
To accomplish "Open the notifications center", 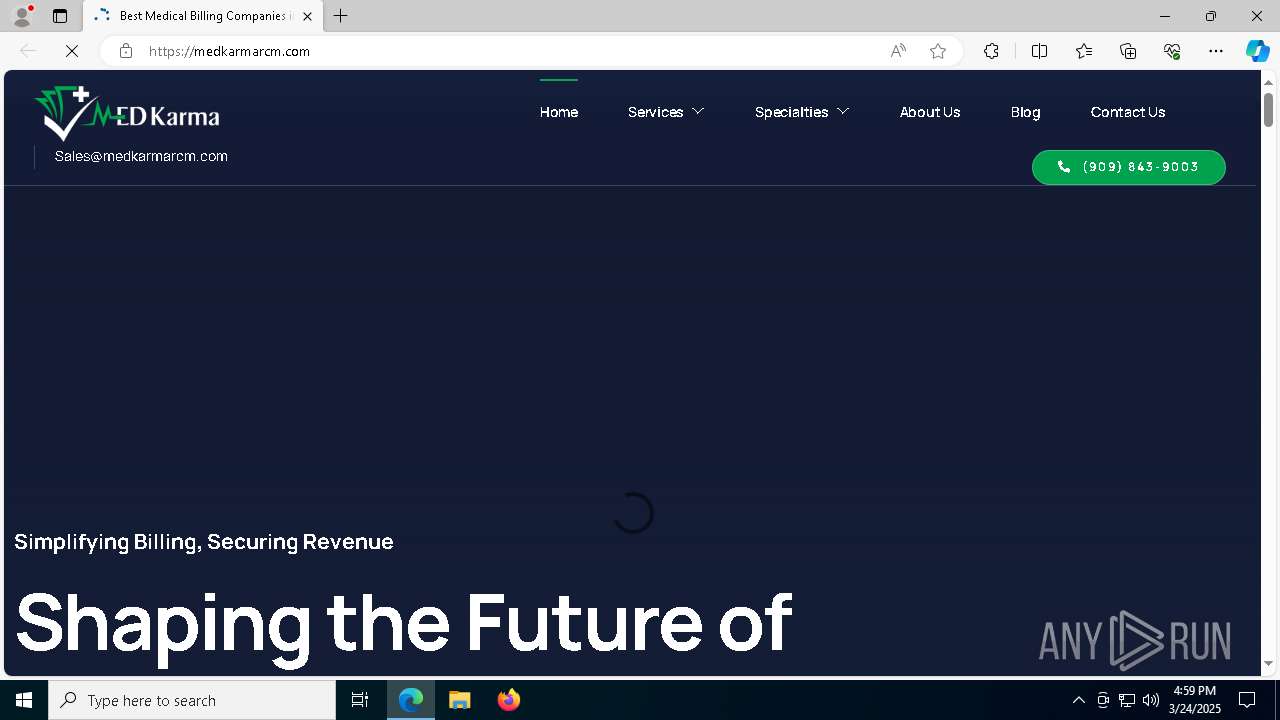I will click(x=1247, y=700).
